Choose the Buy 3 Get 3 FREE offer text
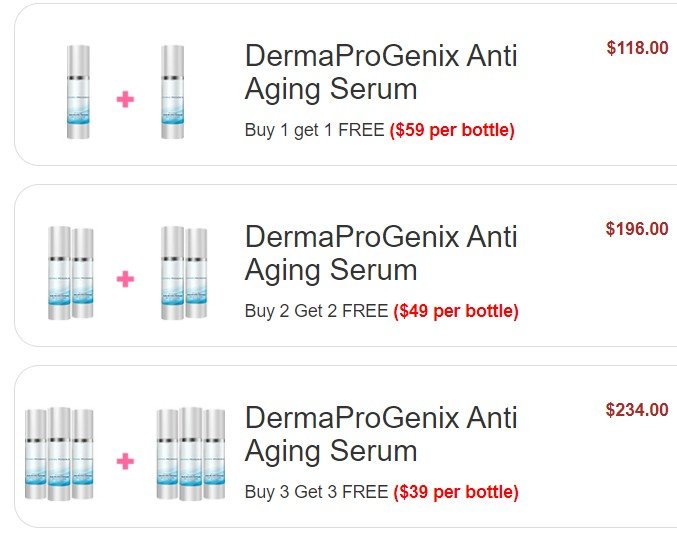 [x=316, y=492]
